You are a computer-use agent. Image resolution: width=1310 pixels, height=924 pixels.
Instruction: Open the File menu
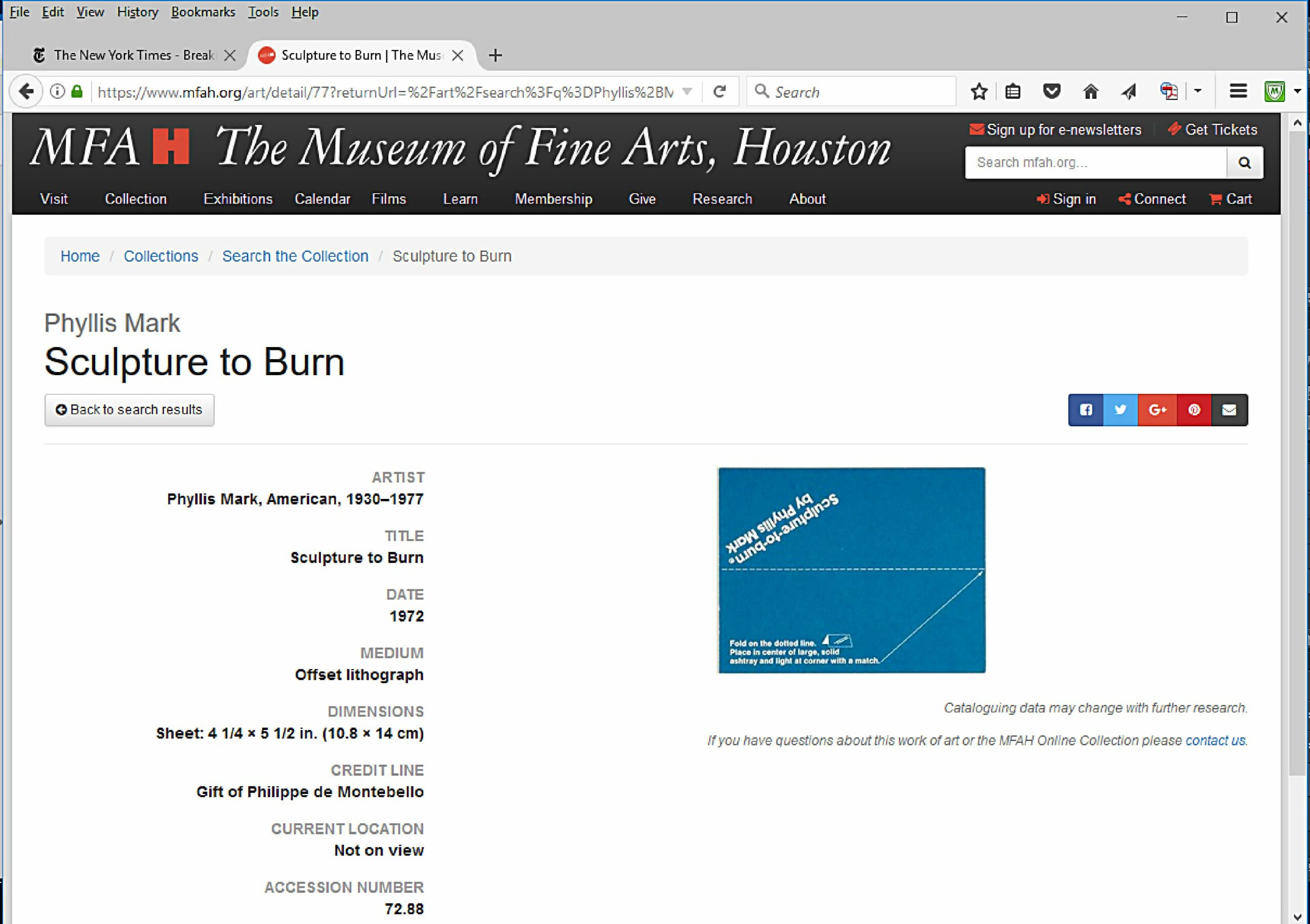pos(19,12)
